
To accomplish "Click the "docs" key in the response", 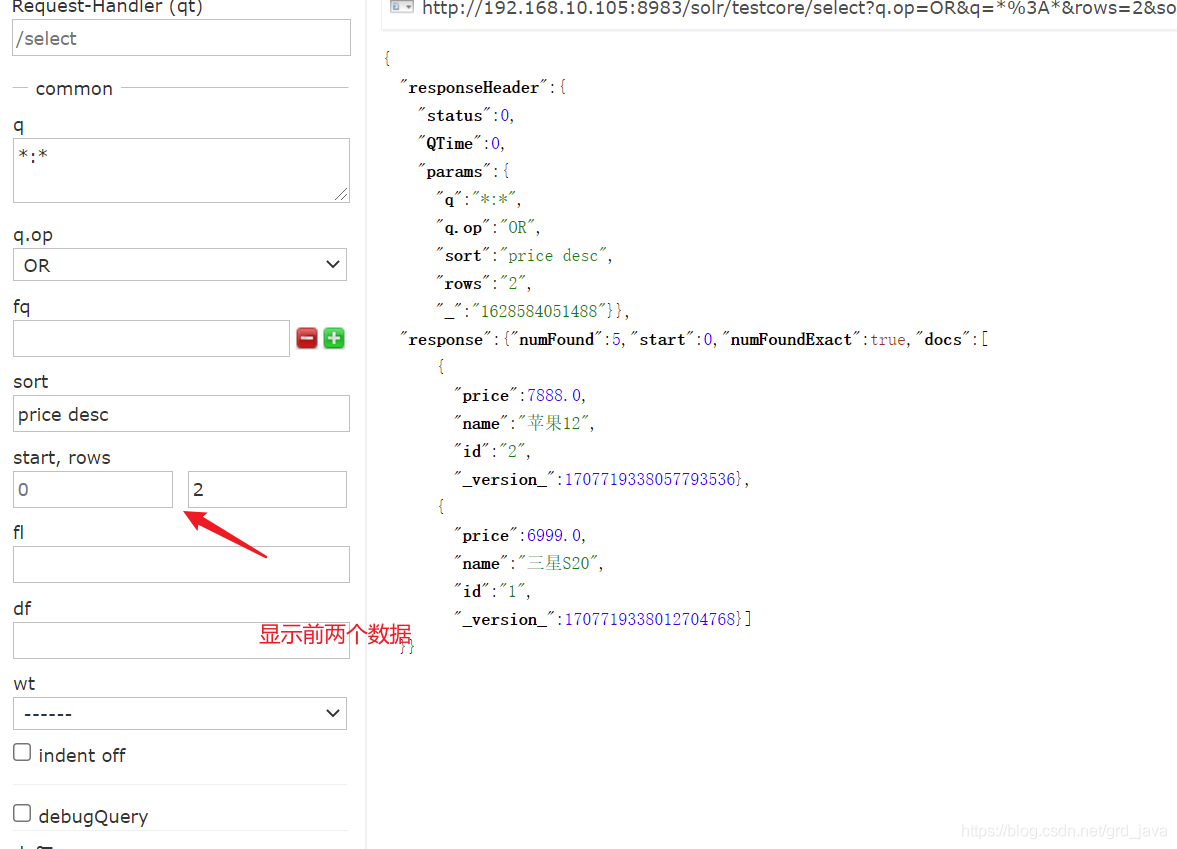I will (943, 339).
